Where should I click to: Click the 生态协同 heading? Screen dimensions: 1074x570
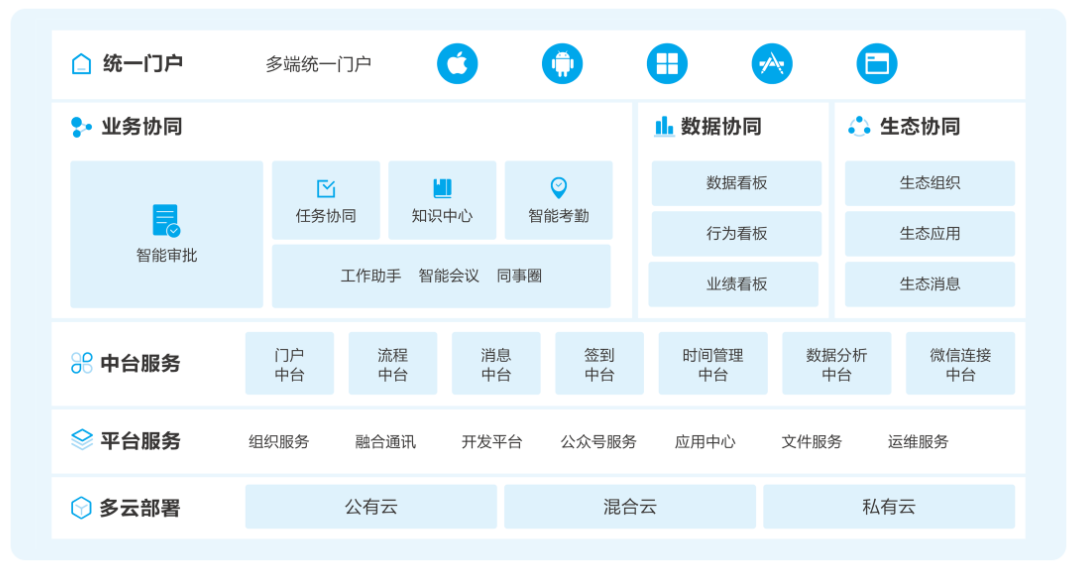click(920, 127)
